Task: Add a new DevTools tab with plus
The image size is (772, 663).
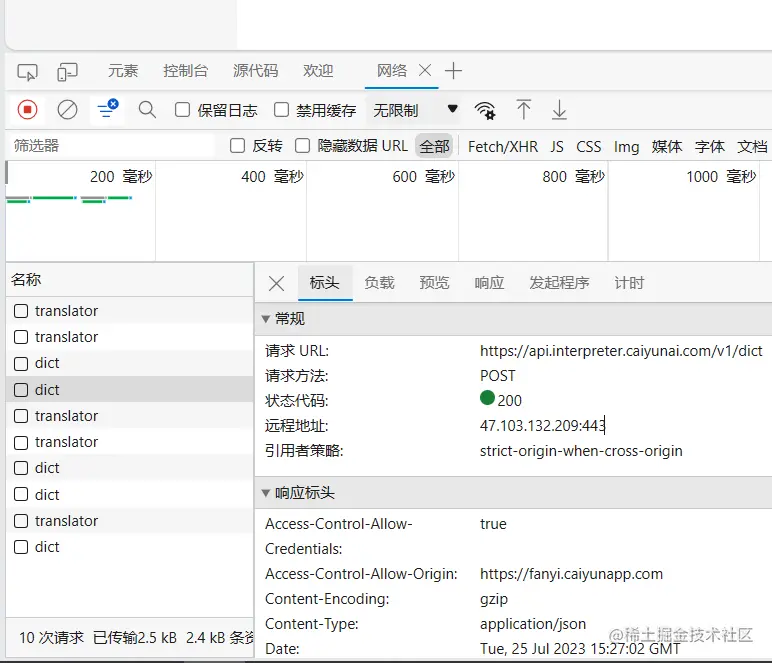Action: tap(453, 71)
